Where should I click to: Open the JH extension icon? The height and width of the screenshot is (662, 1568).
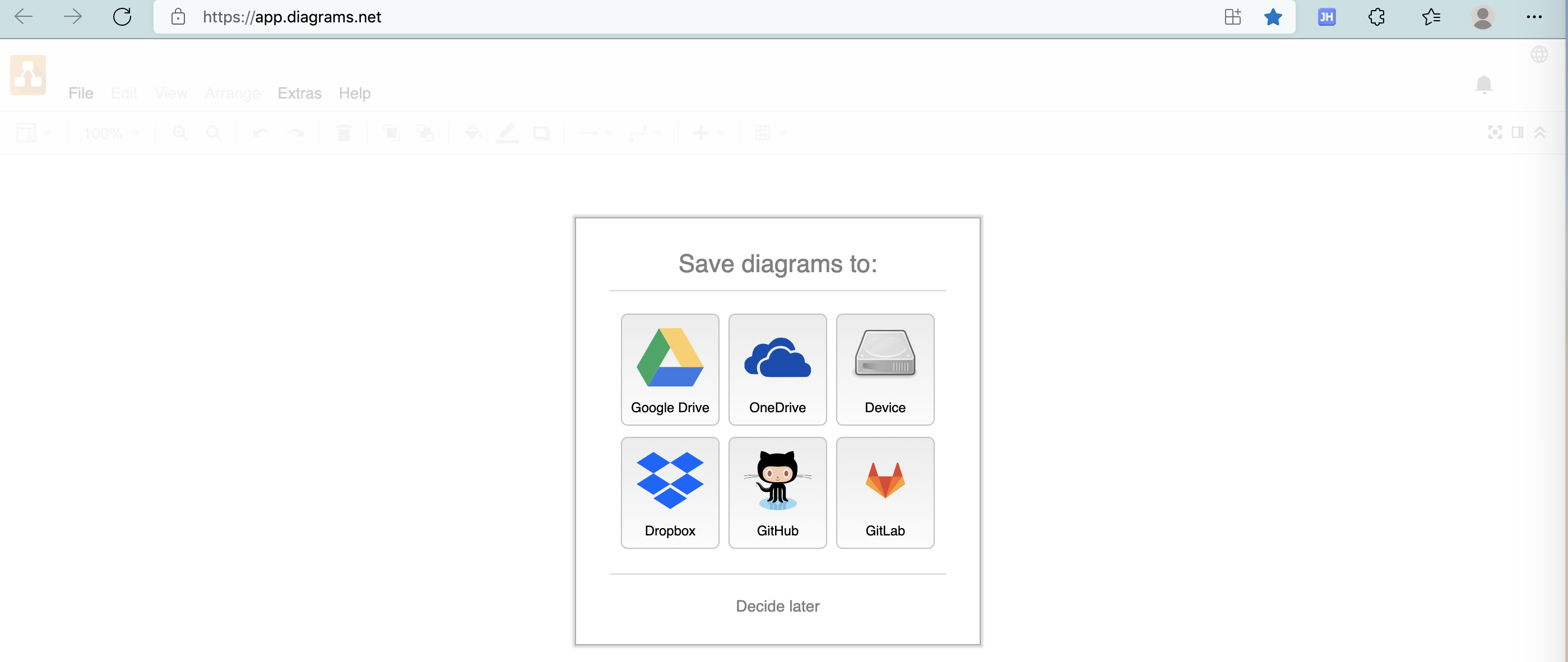click(x=1326, y=16)
